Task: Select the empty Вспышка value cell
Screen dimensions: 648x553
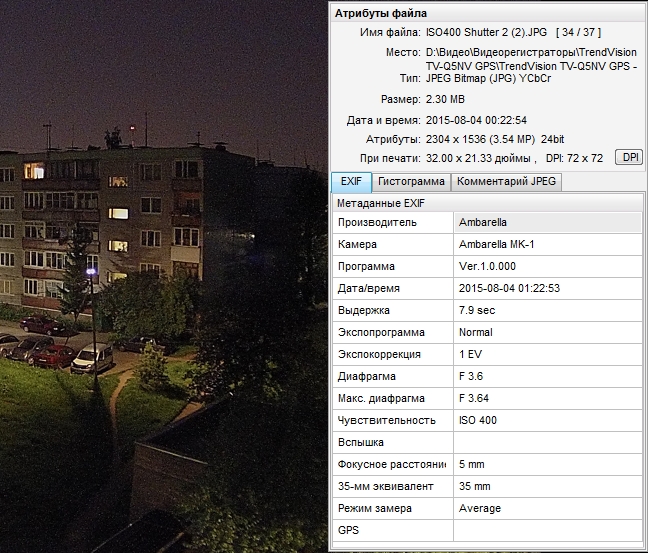Action: pos(546,442)
